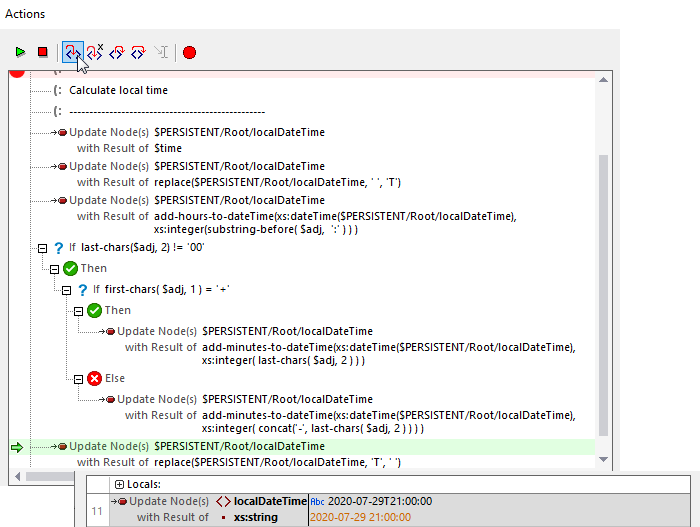Select the 'Calculate local time' comment line
700x527 pixels.
[x=118, y=90]
